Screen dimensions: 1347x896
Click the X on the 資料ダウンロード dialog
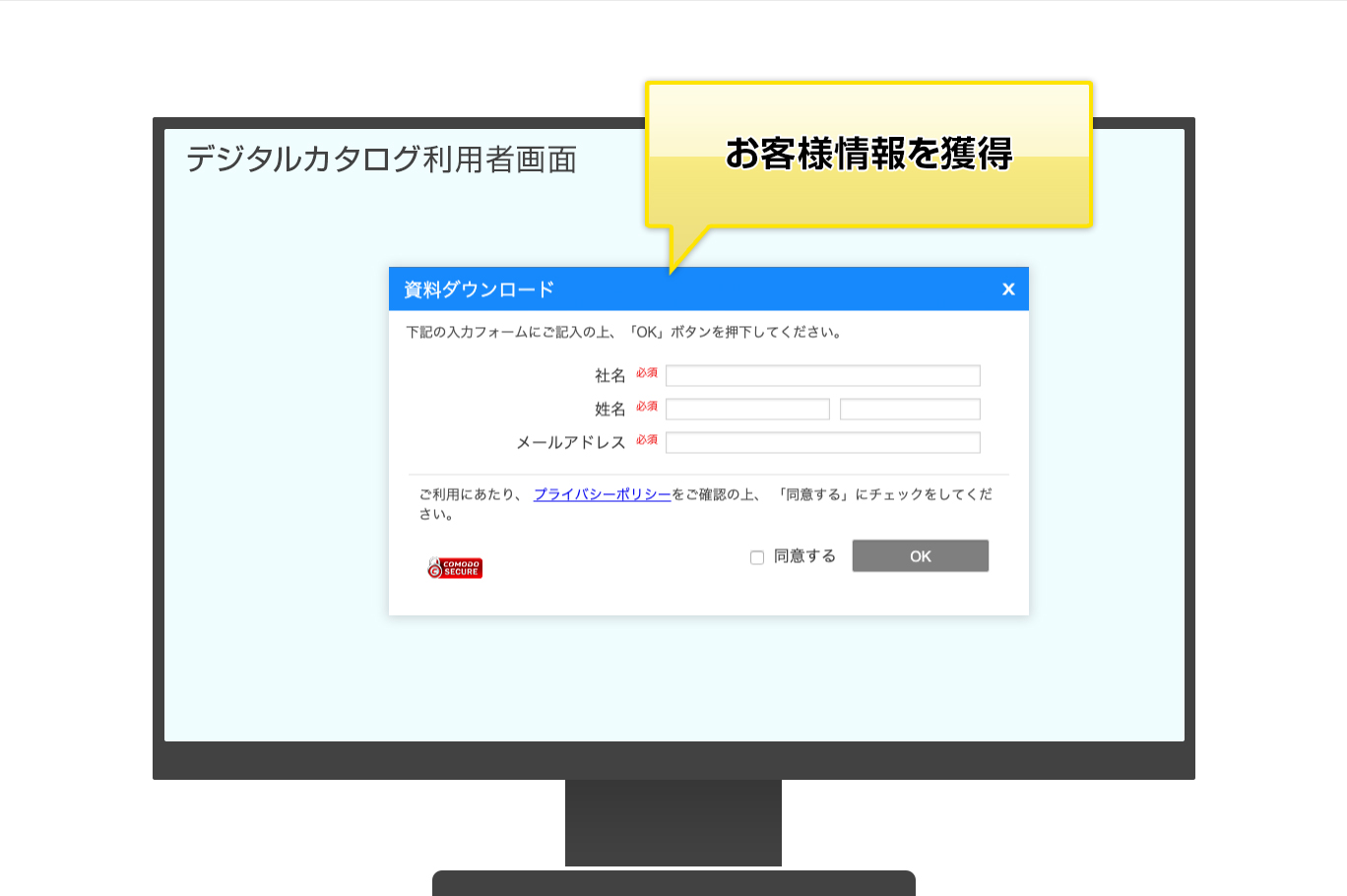click(1007, 288)
